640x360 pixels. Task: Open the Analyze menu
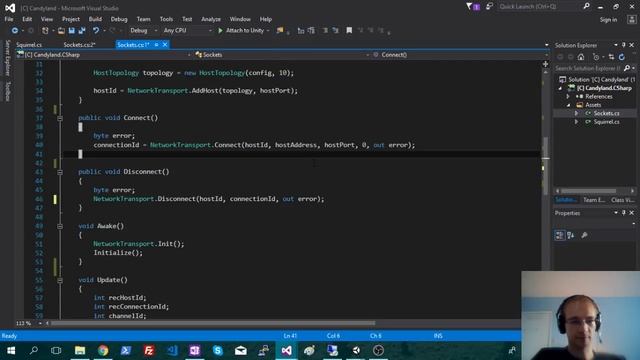211,19
